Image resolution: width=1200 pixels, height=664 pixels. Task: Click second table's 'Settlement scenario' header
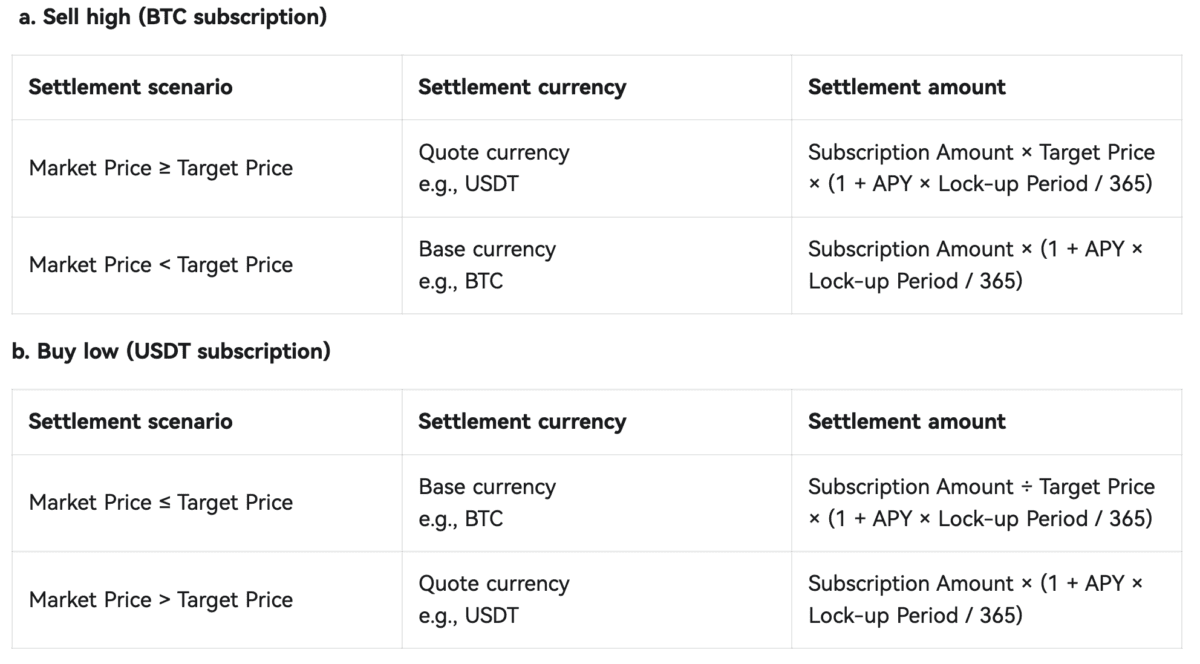point(130,421)
